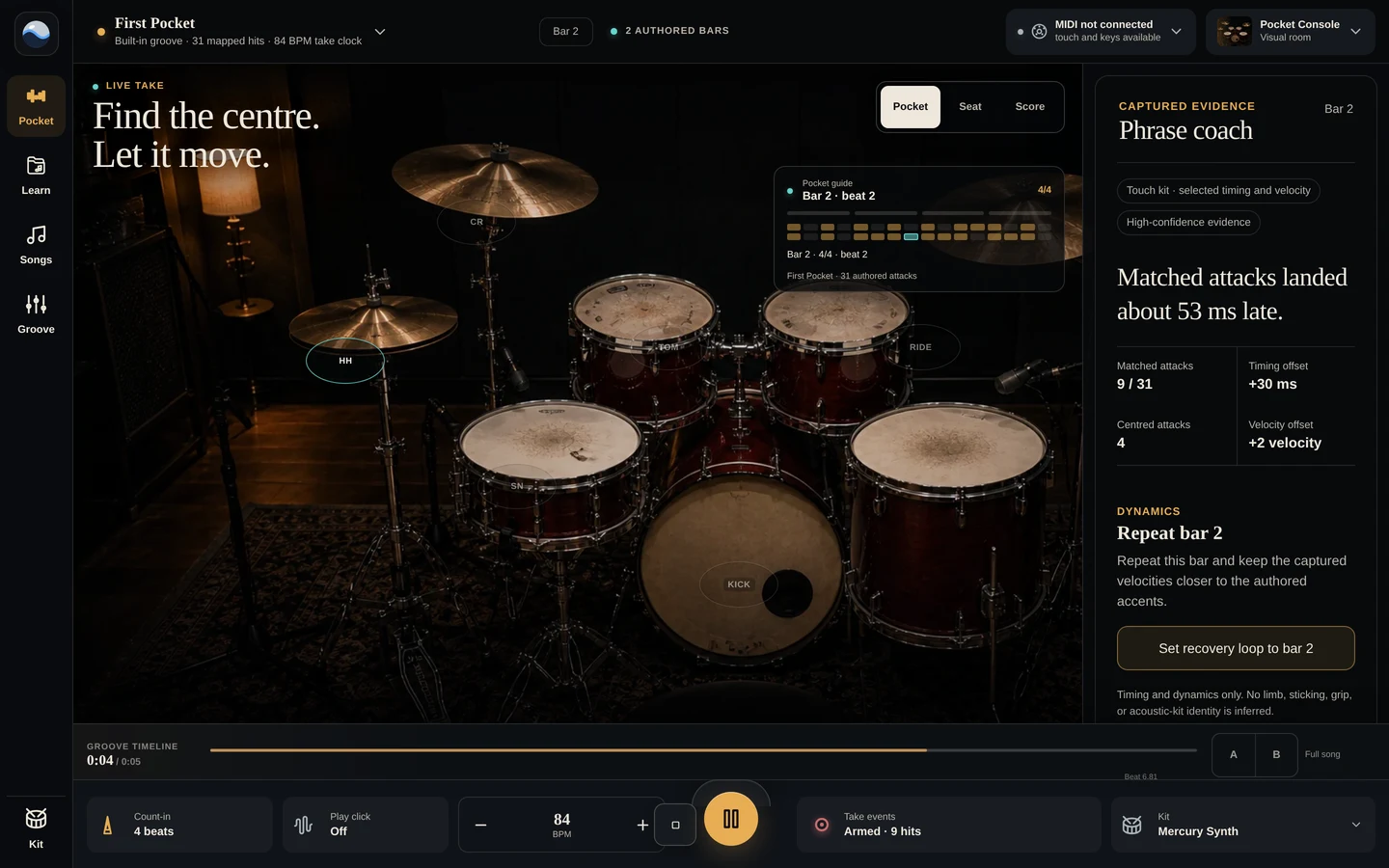
Task: Toggle the Count-in 4 beats control
Action: pyautogui.click(x=179, y=825)
